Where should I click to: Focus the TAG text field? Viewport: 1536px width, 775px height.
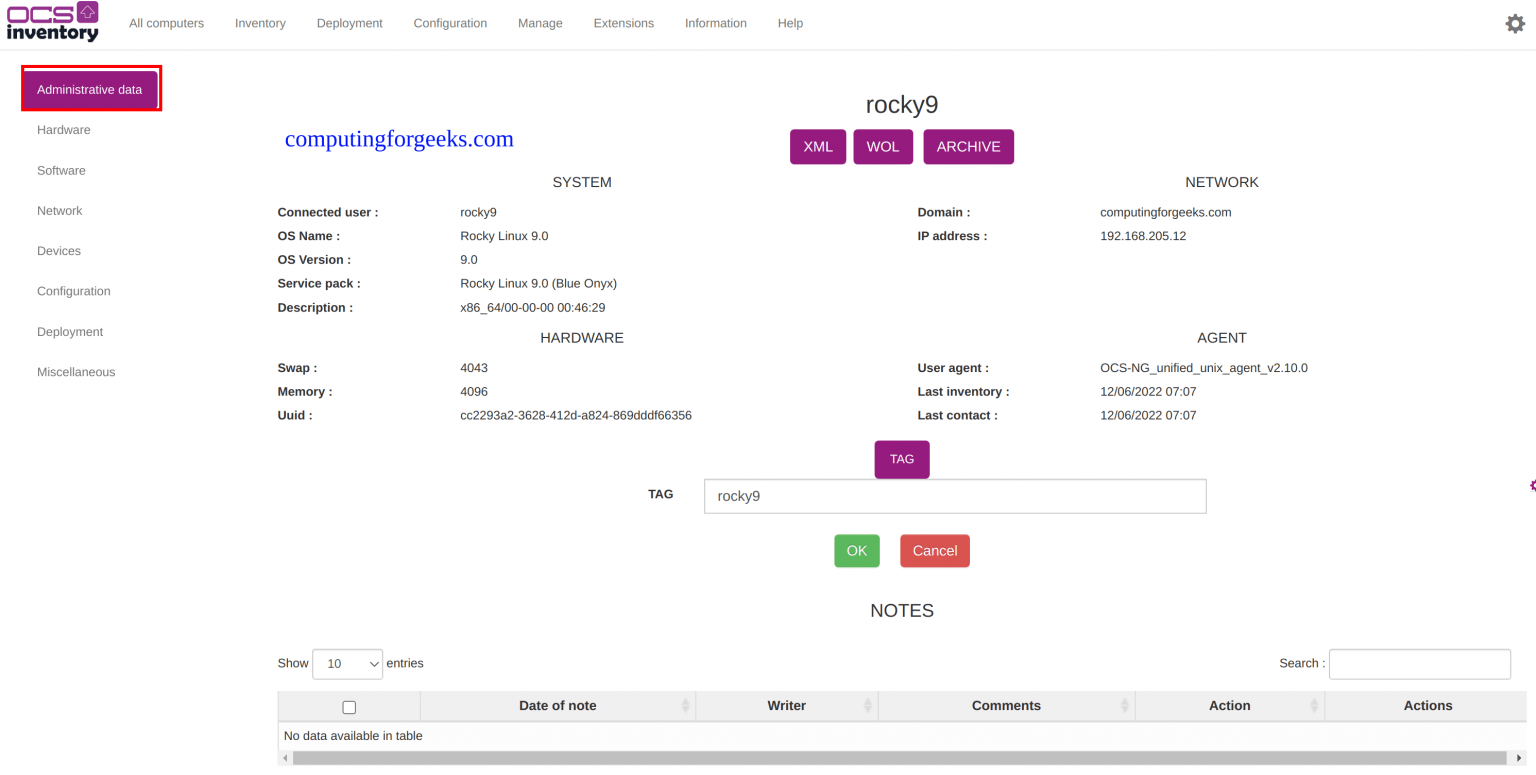(954, 496)
